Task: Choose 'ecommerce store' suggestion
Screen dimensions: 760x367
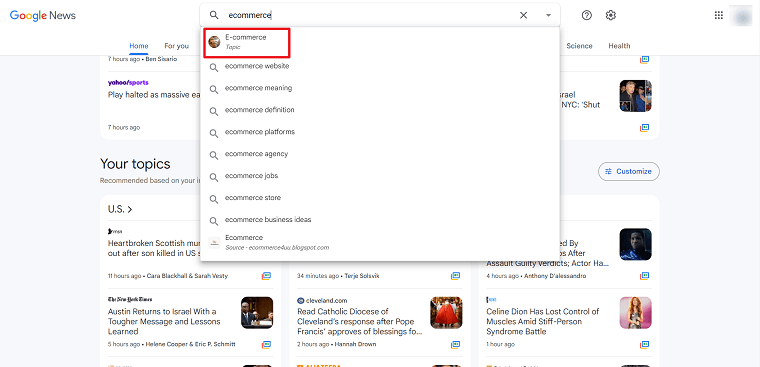Action: coord(380,198)
